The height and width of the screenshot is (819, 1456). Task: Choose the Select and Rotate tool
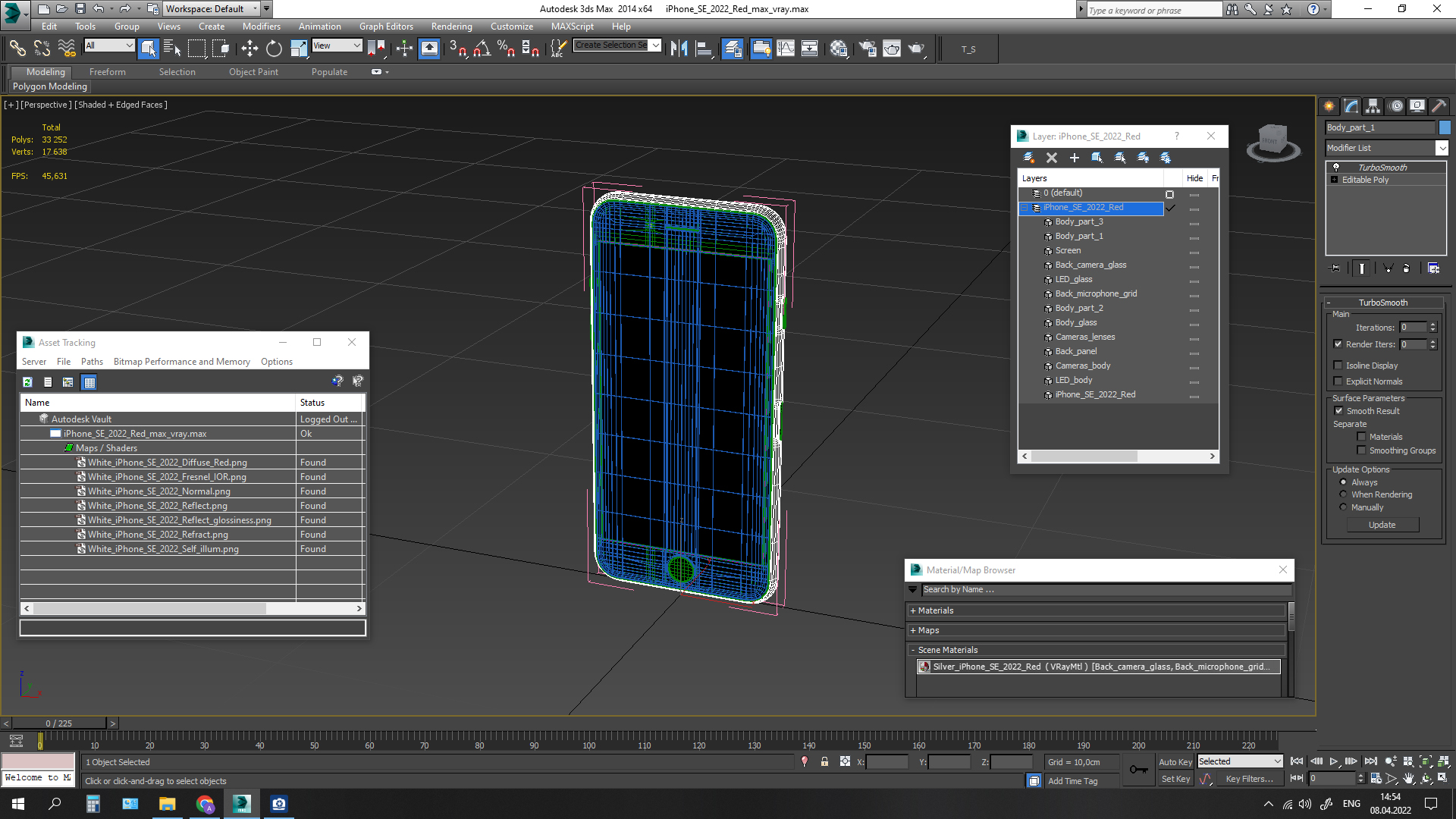coord(274,49)
